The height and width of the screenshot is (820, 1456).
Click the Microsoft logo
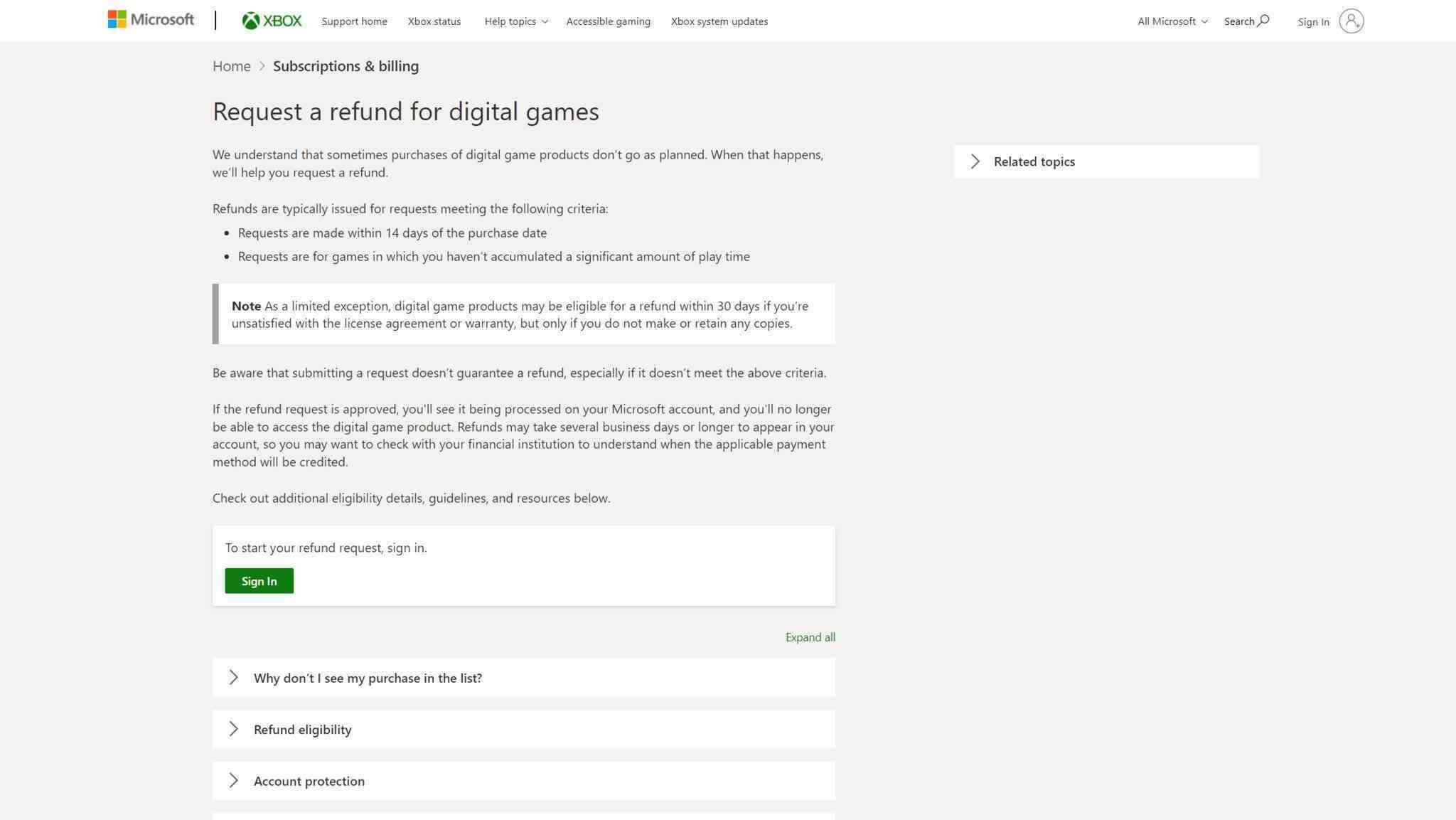[151, 20]
